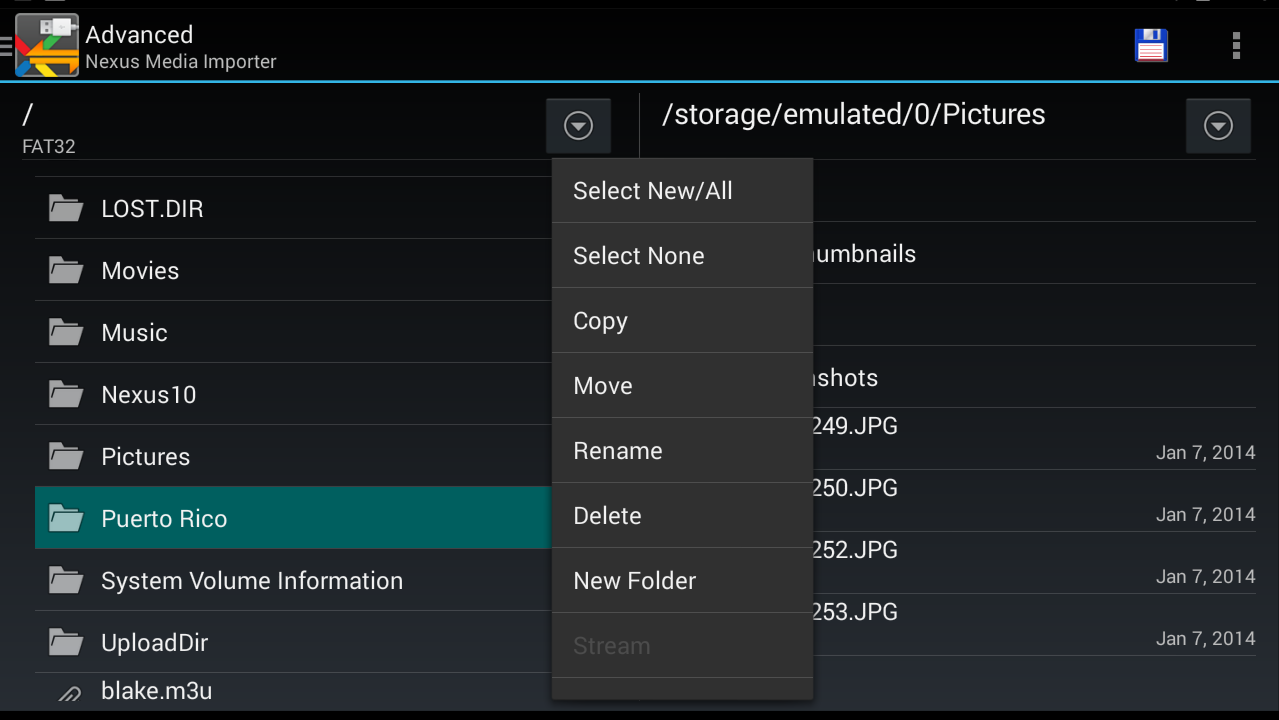Screen dimensions: 1279x720
Task: Click the folder icon beside Nexus10
Action: click(x=66, y=394)
